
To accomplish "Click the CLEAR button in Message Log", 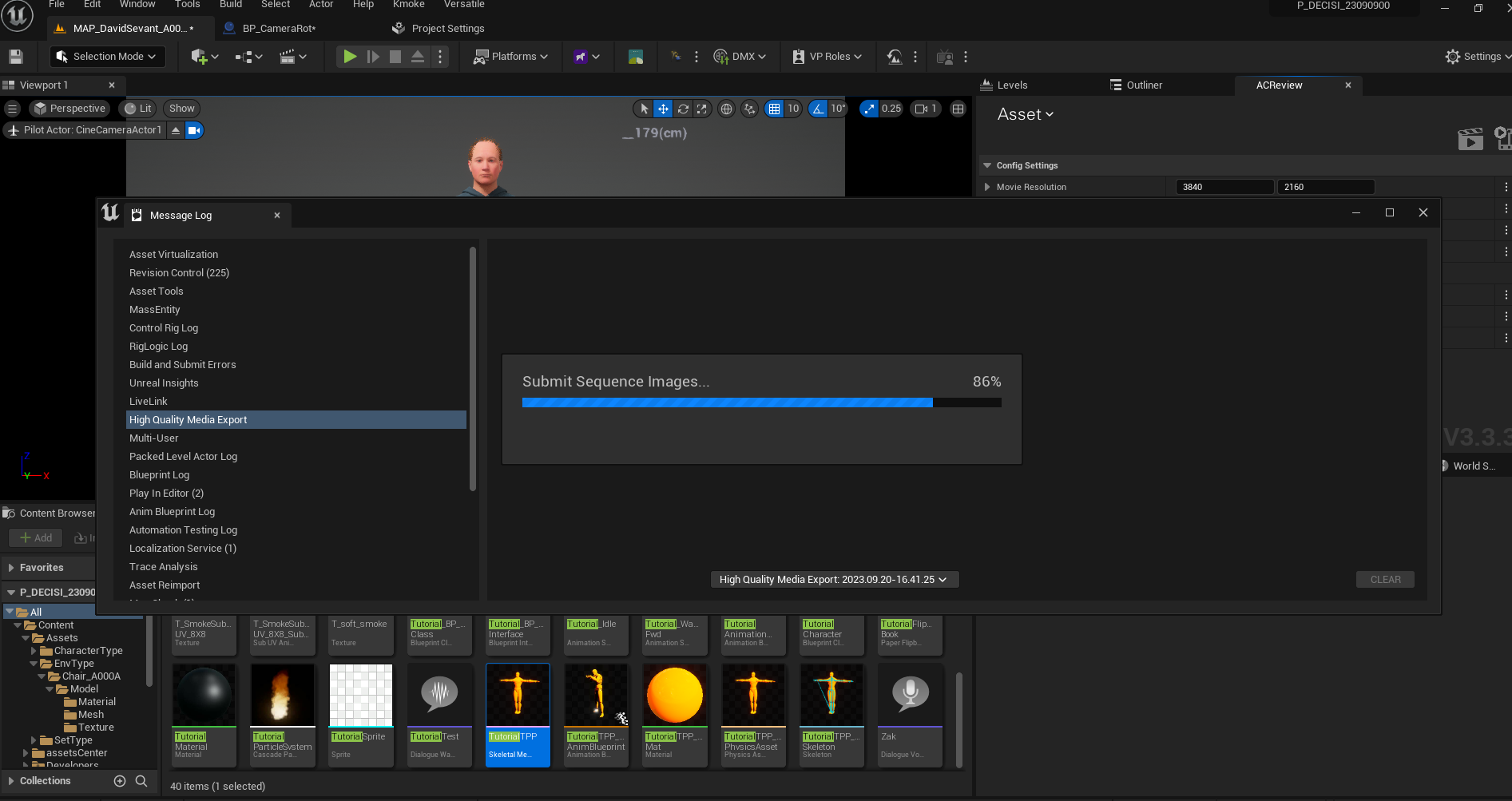I will coord(1385,580).
